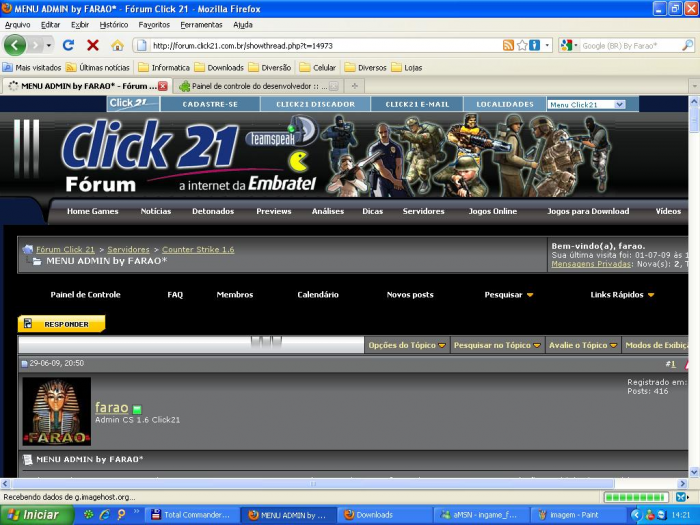Open the Counter Strike 1.6 breadcrumb link

tap(198, 250)
